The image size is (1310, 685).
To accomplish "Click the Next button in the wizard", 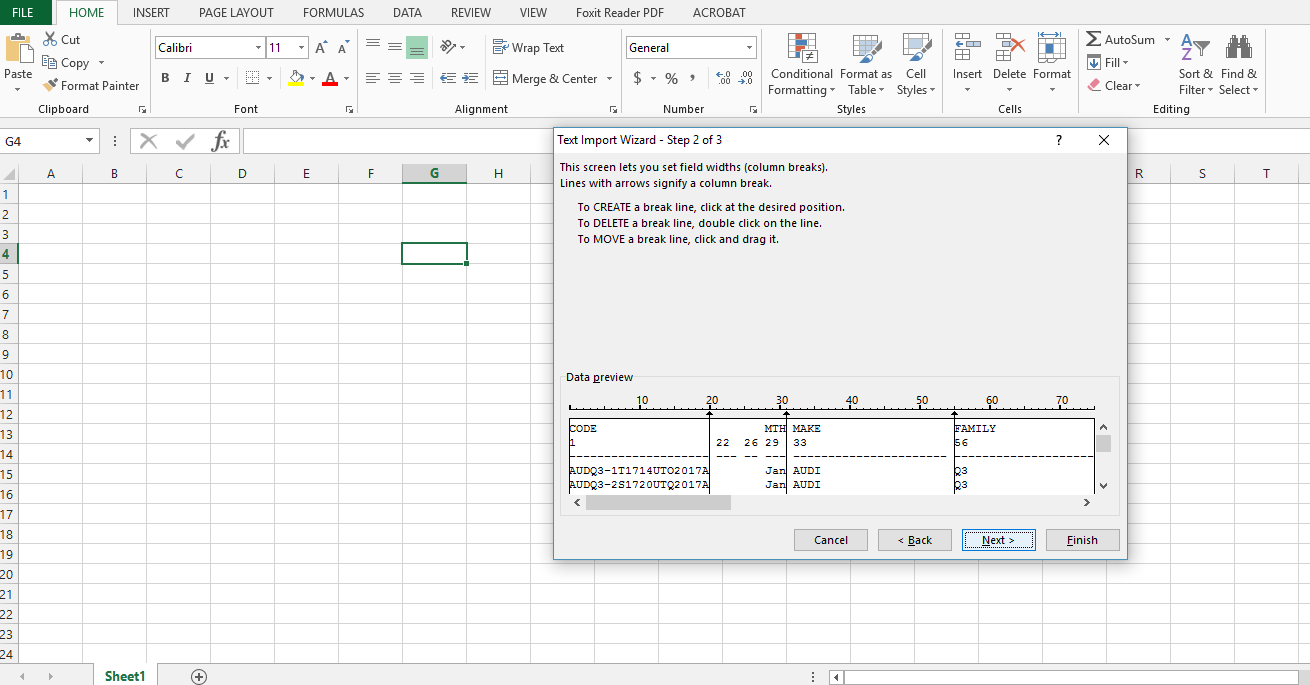I will (998, 539).
